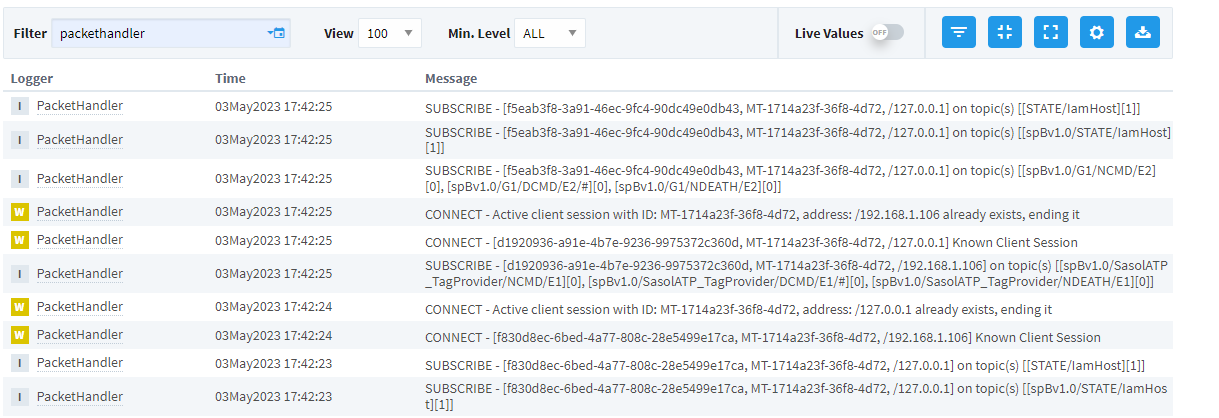Click I badge on the topmost log row
1219x418 pixels.
20,106
